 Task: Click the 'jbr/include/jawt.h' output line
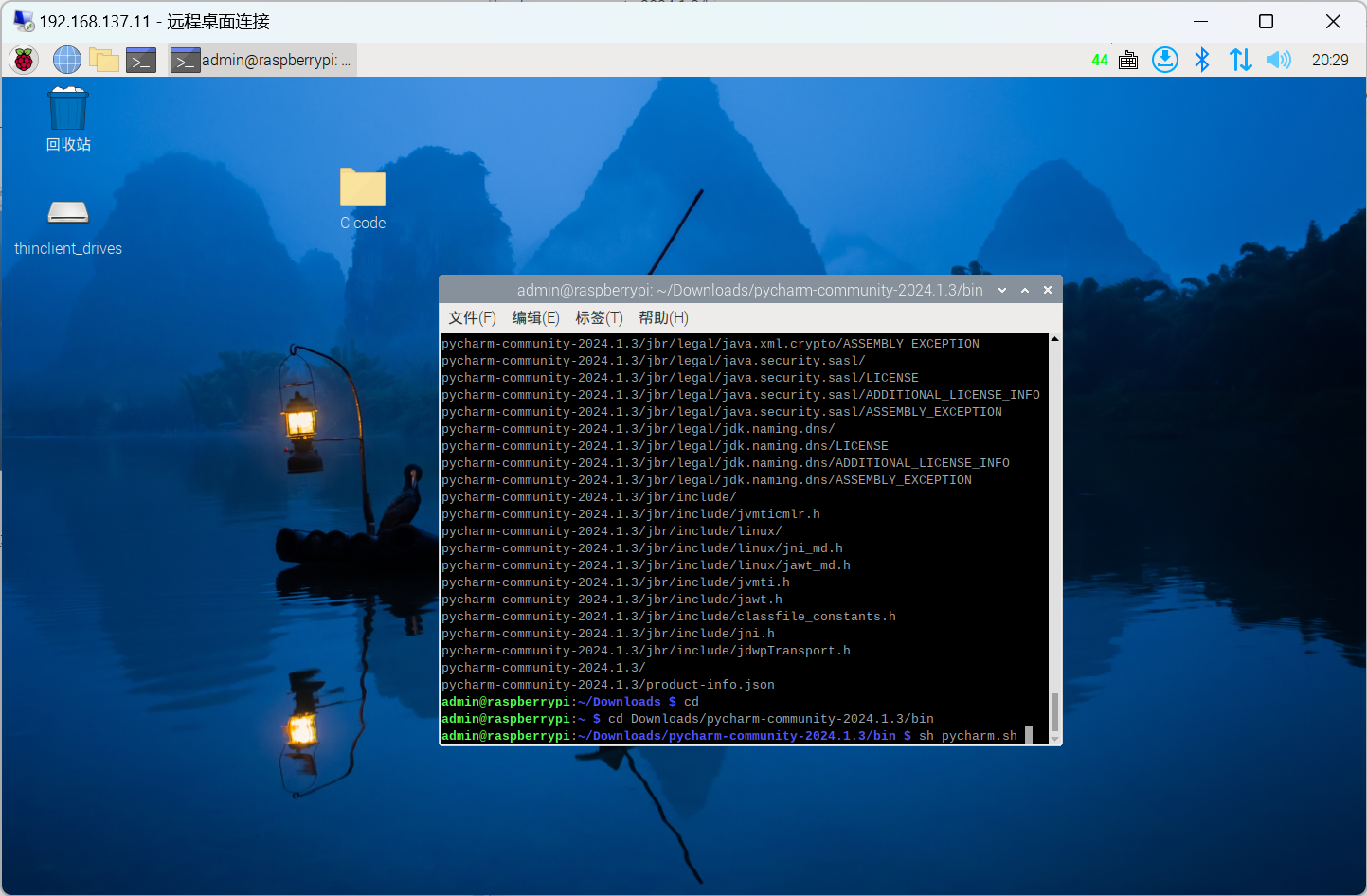click(612, 600)
